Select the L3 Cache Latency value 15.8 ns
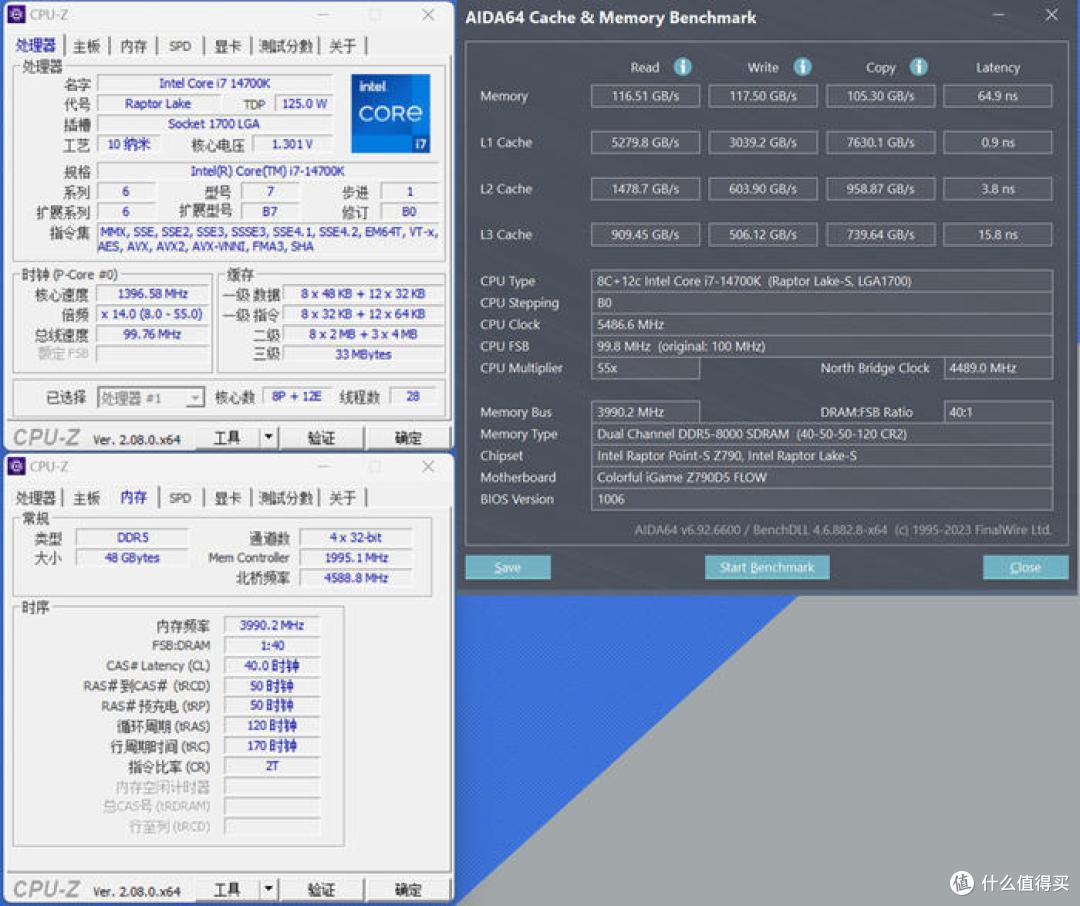Viewport: 1080px width, 906px height. pos(997,235)
